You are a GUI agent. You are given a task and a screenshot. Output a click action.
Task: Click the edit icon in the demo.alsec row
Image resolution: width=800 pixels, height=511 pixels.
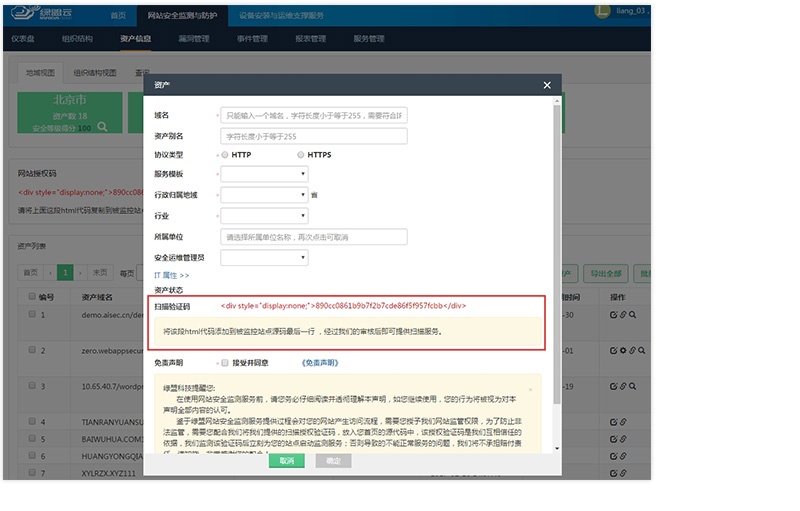pos(613,314)
